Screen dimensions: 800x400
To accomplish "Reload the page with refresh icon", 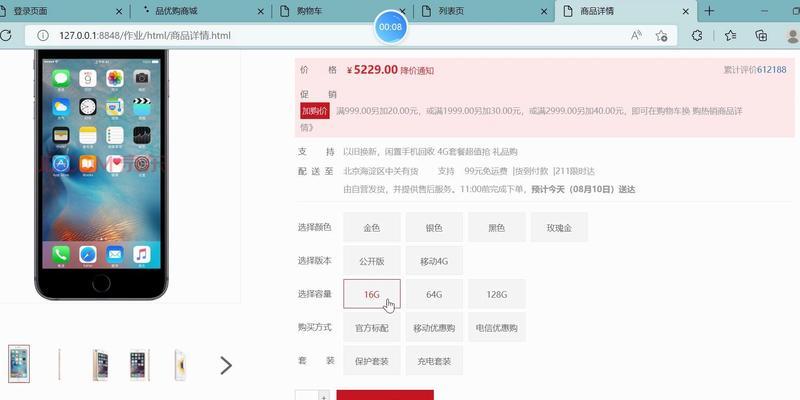I will 6,35.
